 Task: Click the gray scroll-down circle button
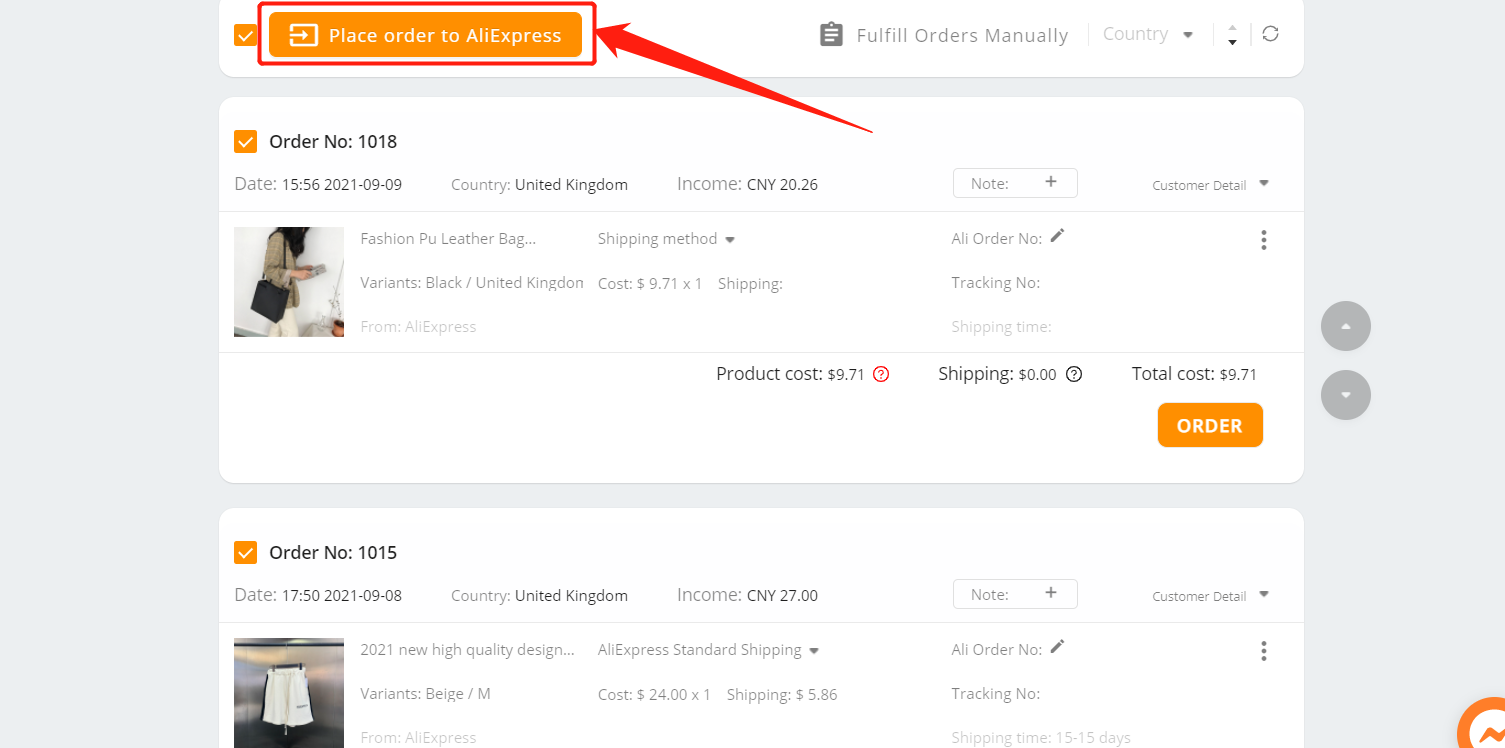click(1346, 395)
